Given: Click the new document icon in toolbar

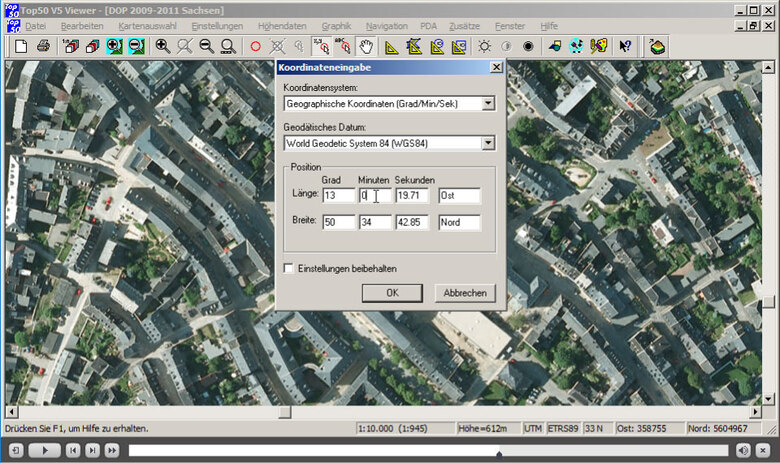Looking at the screenshot, I should pyautogui.click(x=21, y=46).
